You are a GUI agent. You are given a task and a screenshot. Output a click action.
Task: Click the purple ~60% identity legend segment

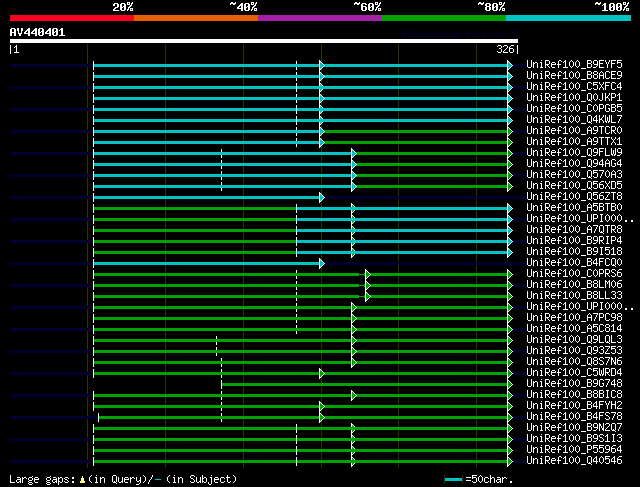[320, 18]
